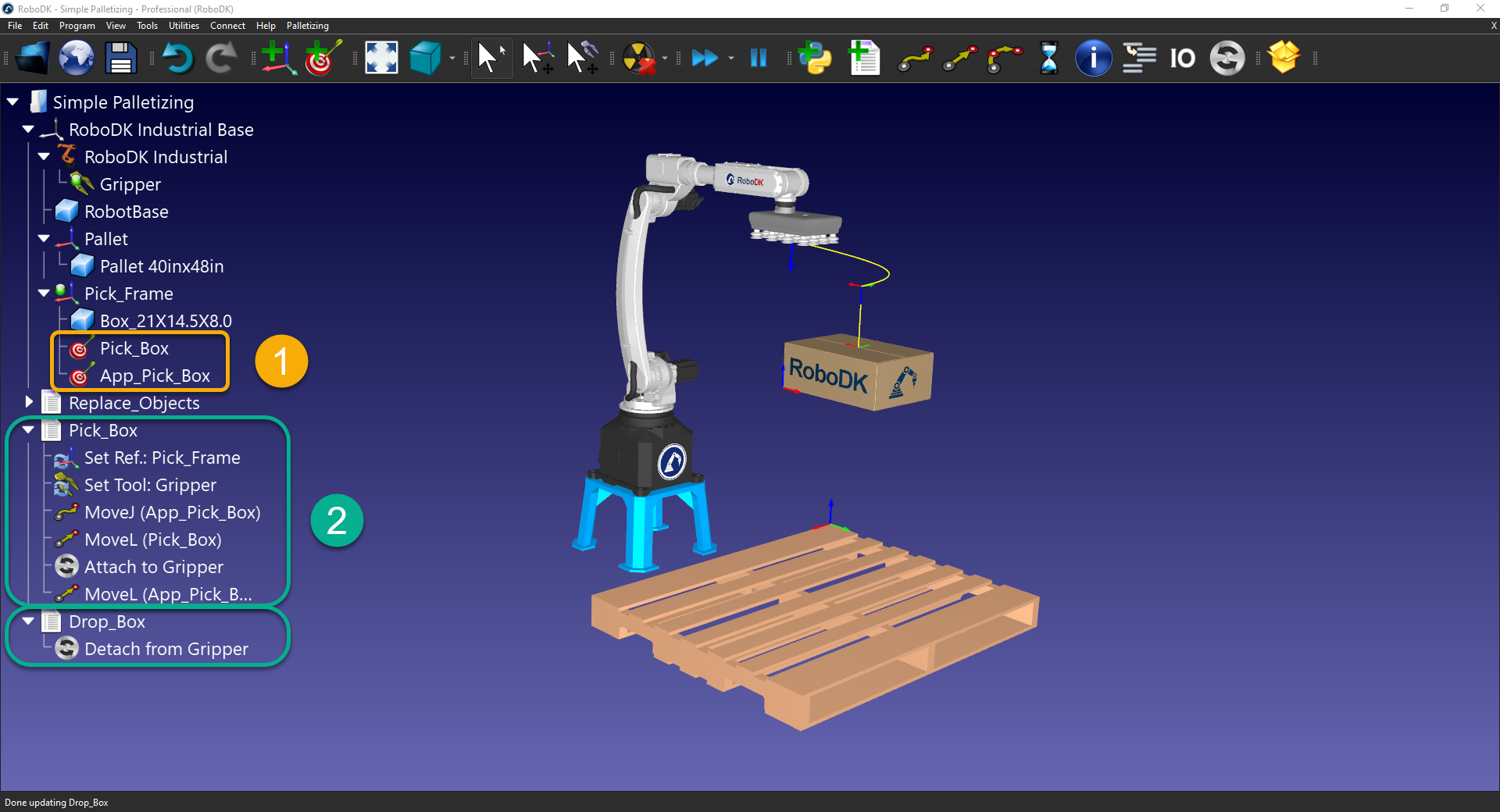1500x812 pixels.
Task: Add a new target
Action: (x=322, y=58)
